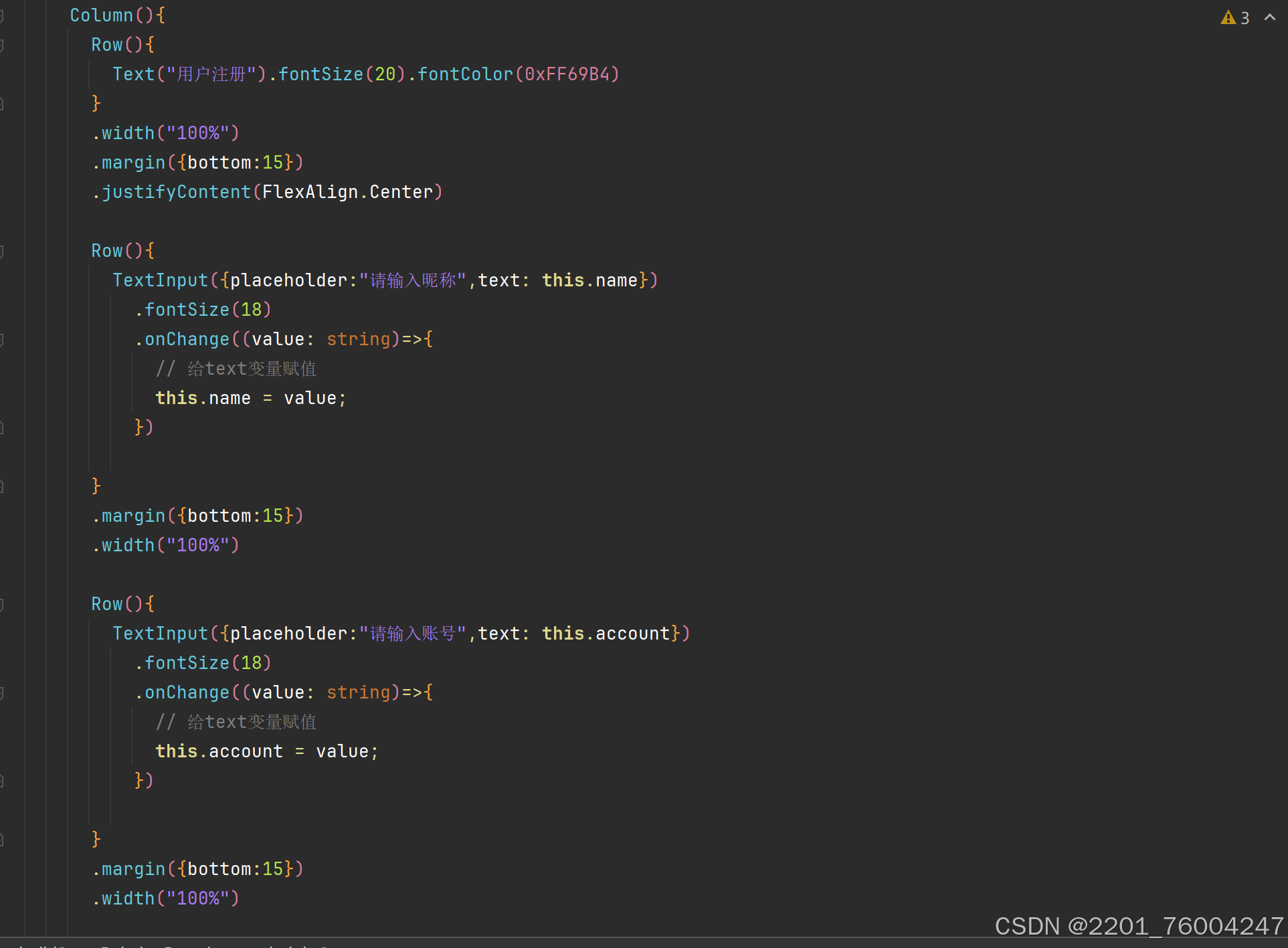Screen dimensions: 1288x948
Task: Fold the Row containing 用户注册 Text
Action: coord(2,45)
